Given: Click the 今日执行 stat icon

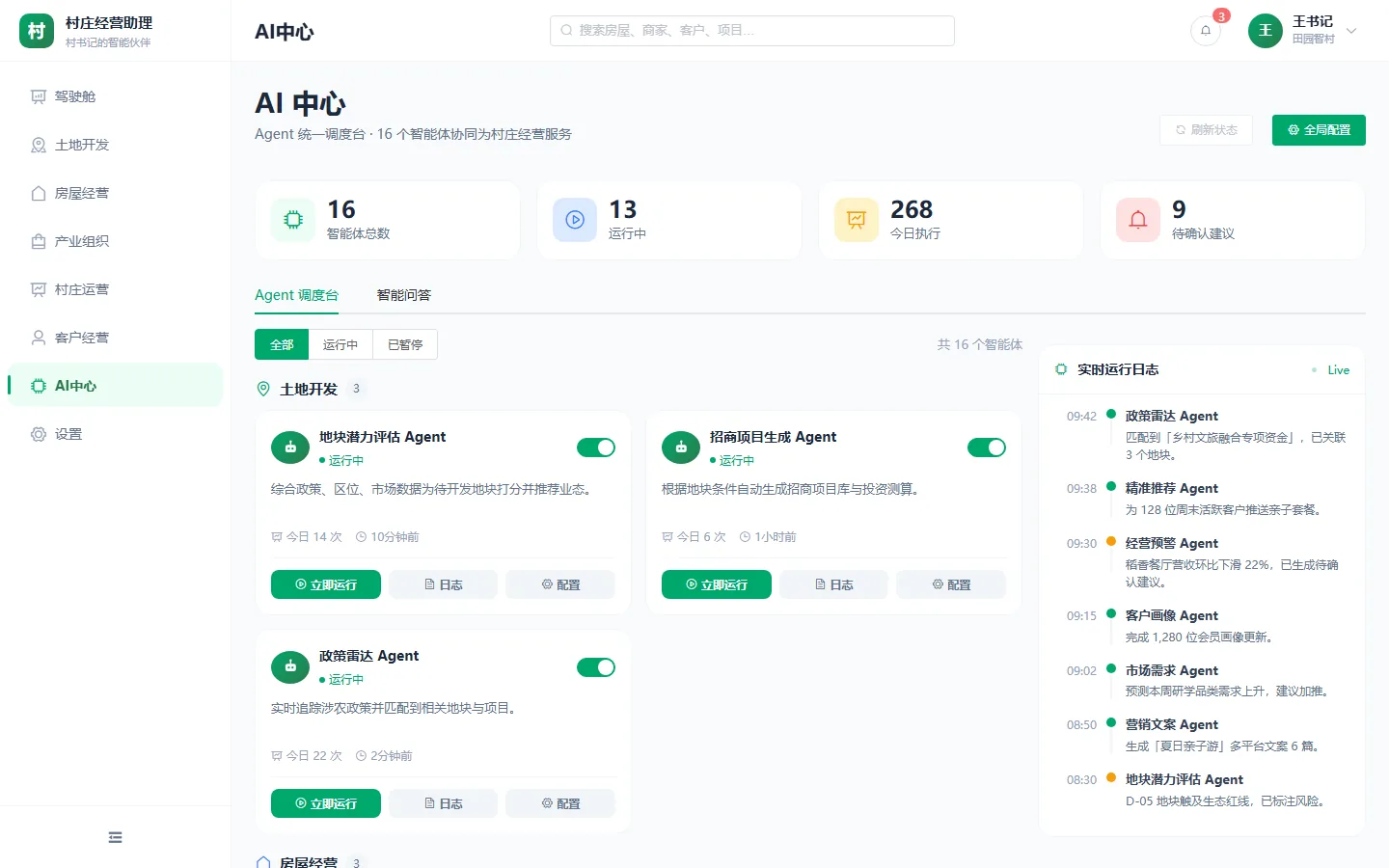Looking at the screenshot, I should pyautogui.click(x=857, y=220).
